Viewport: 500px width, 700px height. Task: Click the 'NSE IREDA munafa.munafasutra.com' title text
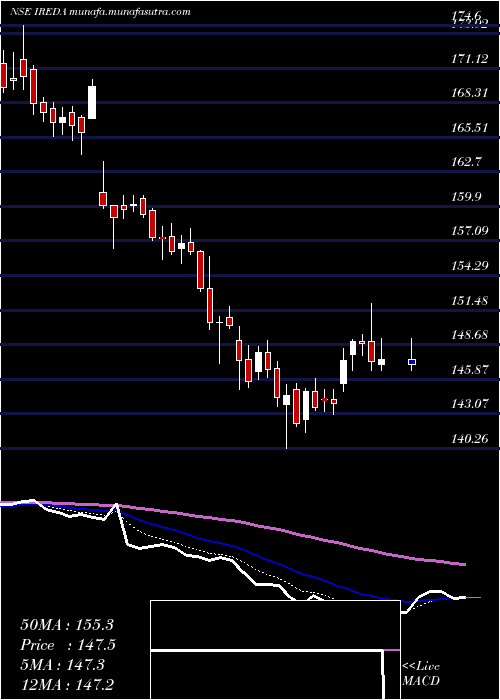(100, 12)
